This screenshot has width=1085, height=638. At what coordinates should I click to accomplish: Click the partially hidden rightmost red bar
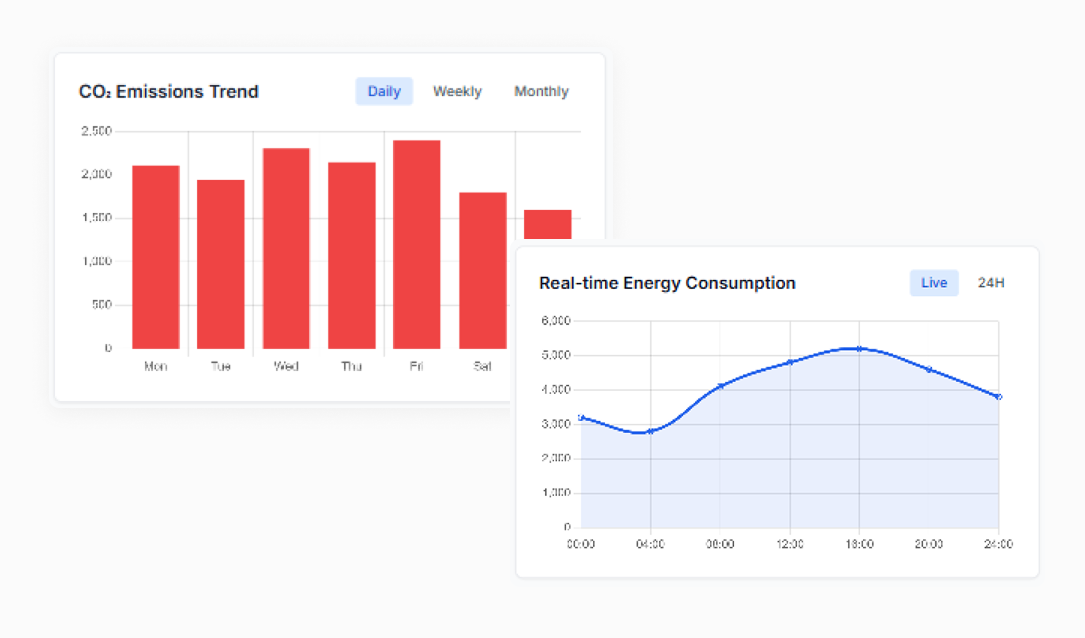click(x=547, y=224)
